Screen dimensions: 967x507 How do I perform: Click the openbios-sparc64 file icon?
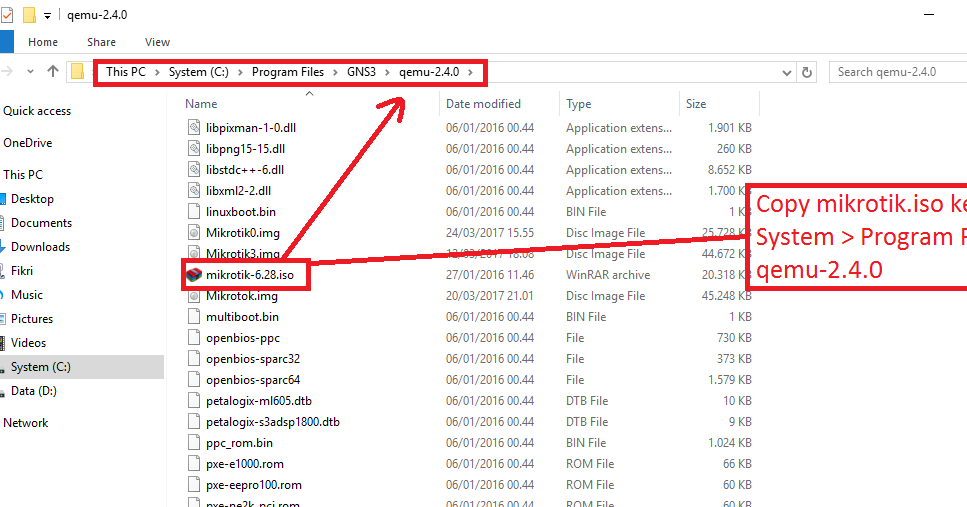point(194,379)
